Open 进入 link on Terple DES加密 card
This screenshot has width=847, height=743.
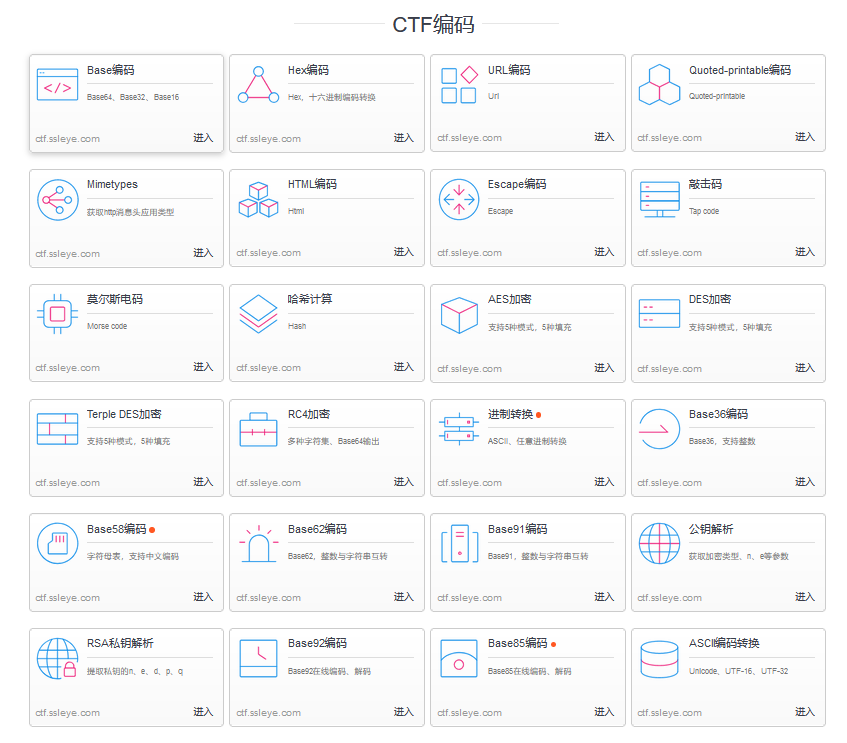(203, 482)
